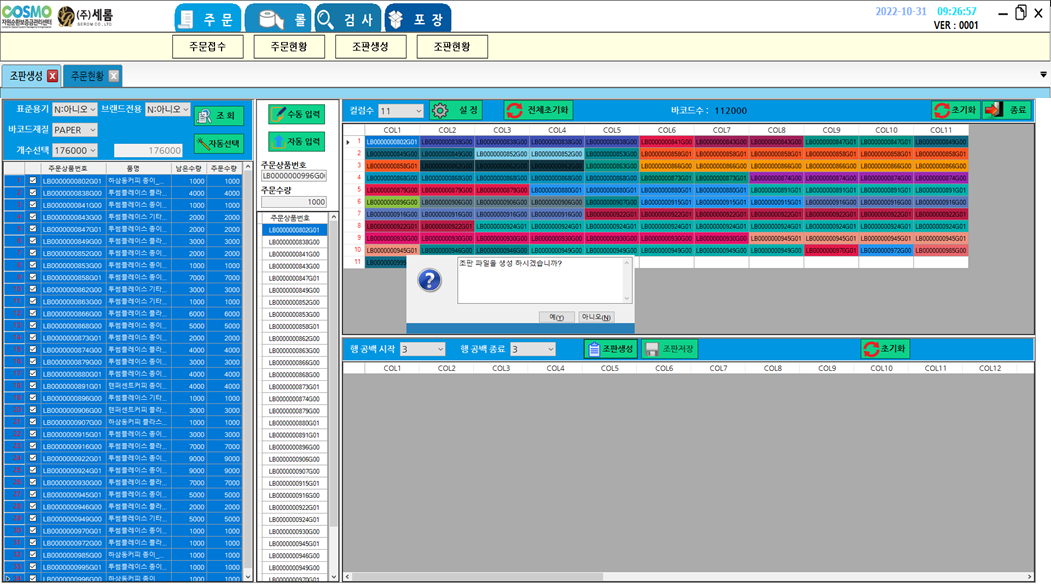Uncheck the checkbox for row LB0000000802G01
The image size is (1051, 588).
[x=33, y=181]
